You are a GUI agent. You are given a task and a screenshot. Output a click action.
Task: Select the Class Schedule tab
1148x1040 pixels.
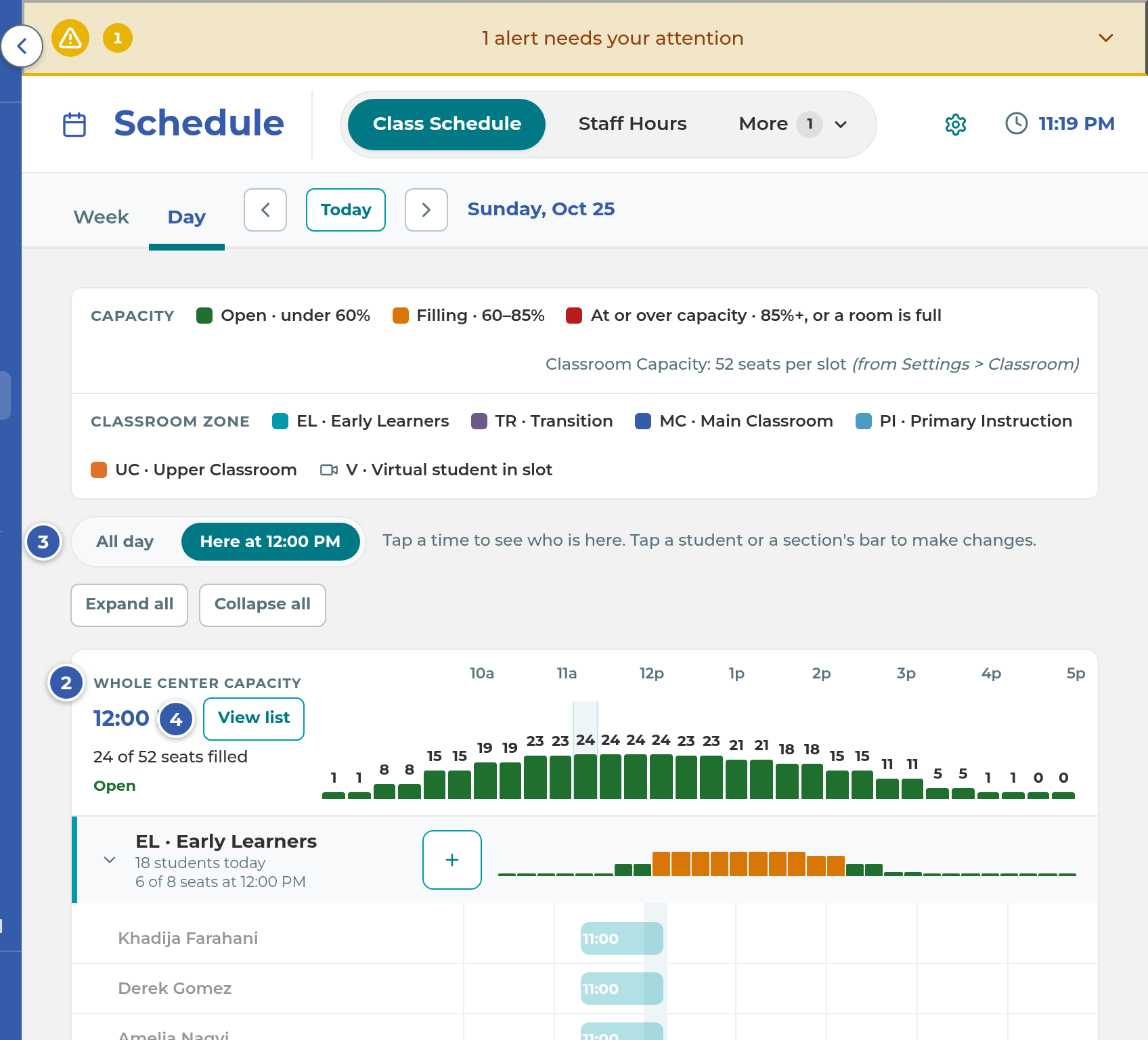tap(447, 124)
